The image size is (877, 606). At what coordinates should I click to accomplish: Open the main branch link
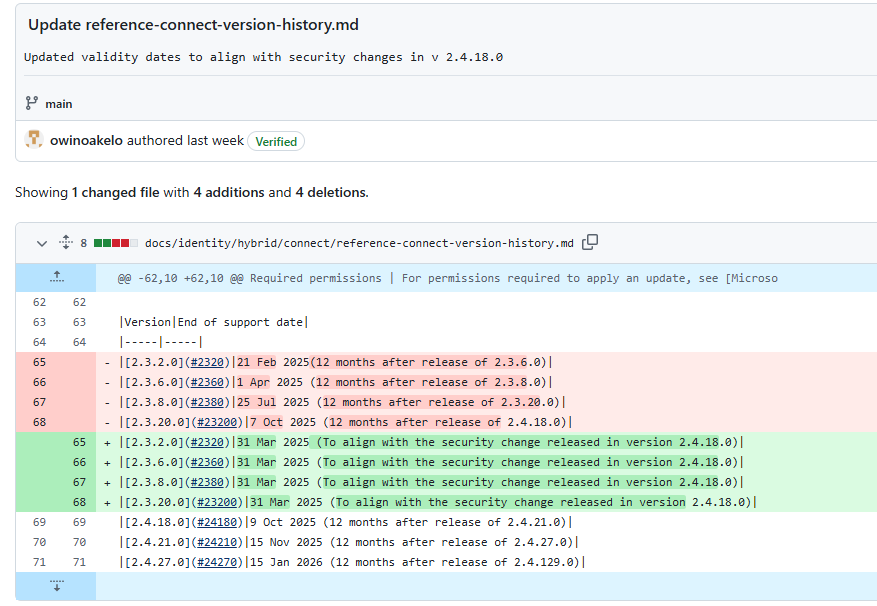[59, 104]
